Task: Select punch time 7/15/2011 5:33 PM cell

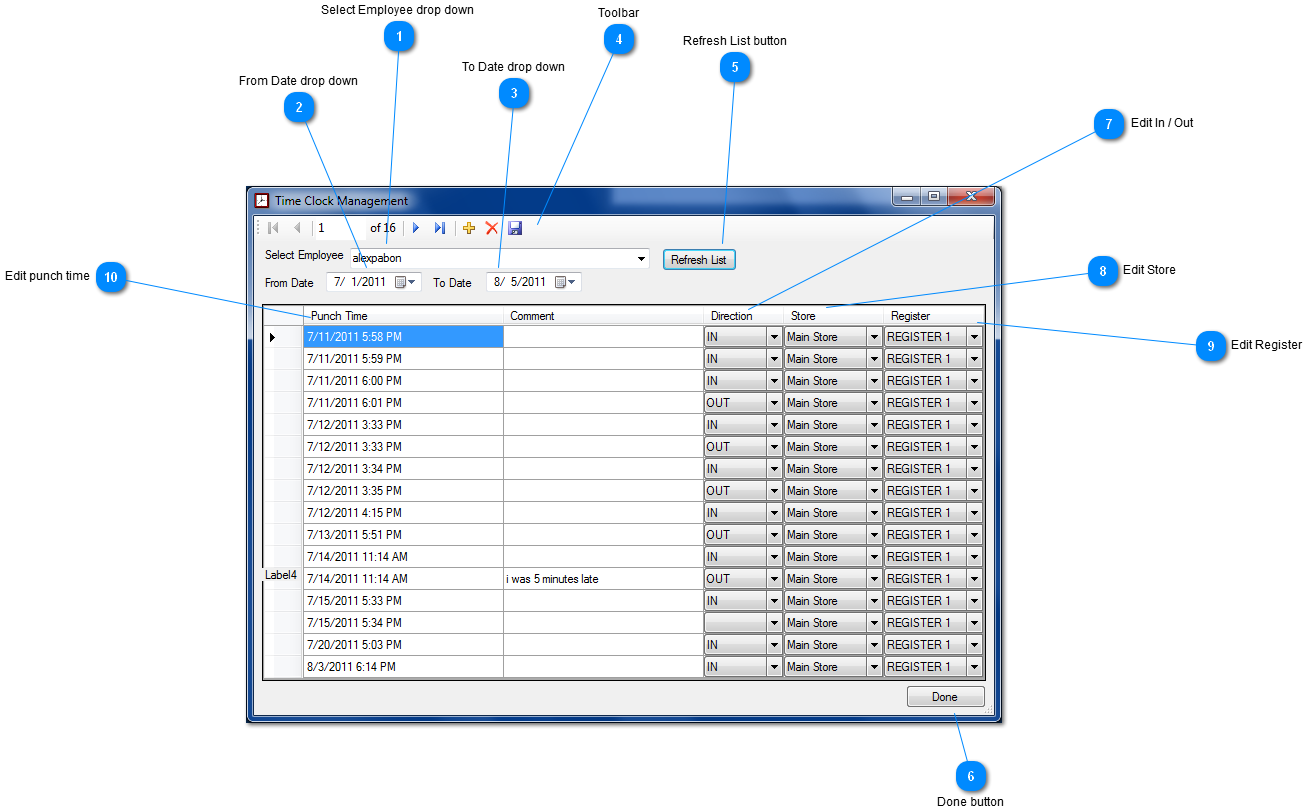Action: click(x=403, y=601)
